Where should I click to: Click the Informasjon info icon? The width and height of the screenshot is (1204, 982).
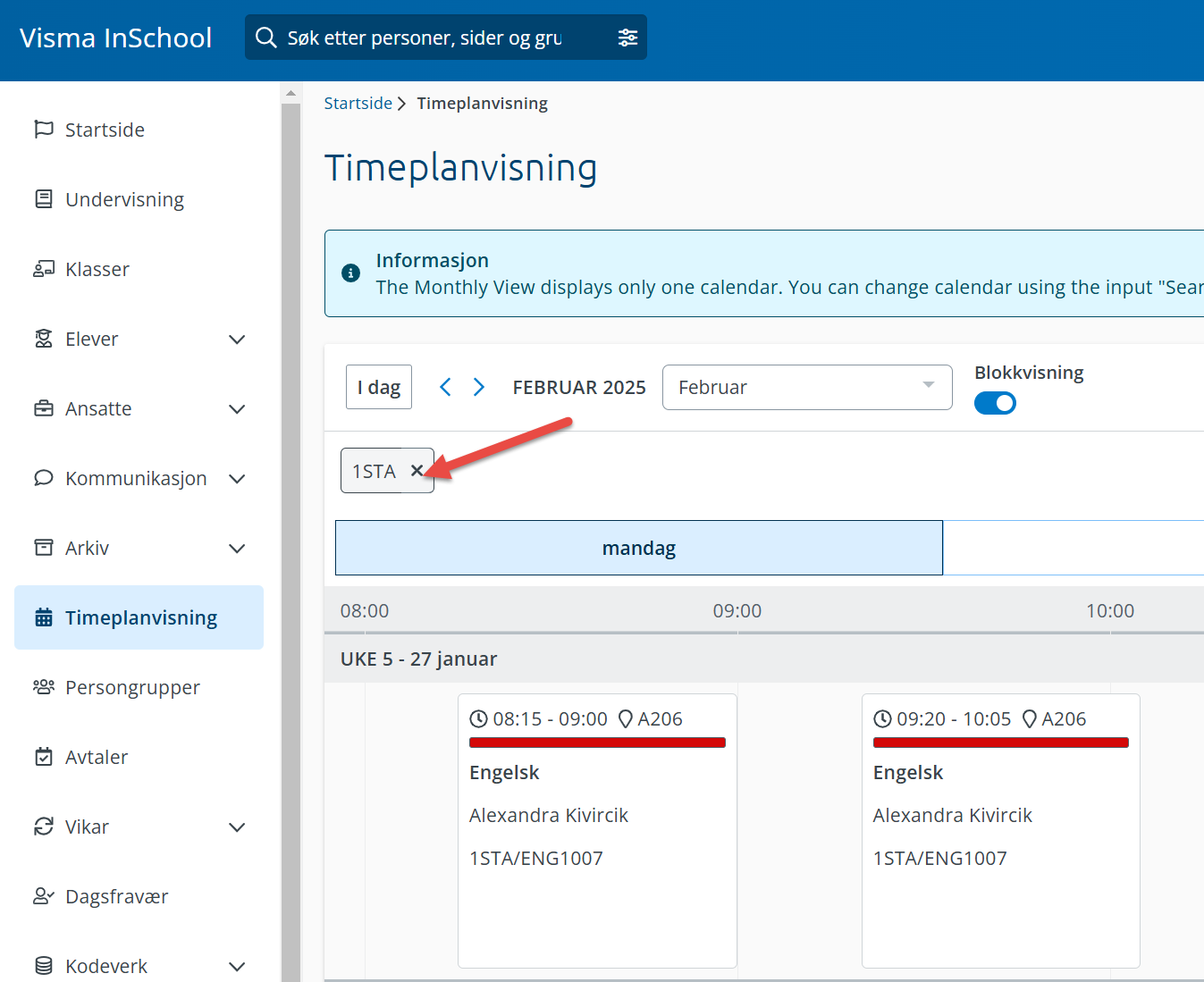click(x=351, y=273)
